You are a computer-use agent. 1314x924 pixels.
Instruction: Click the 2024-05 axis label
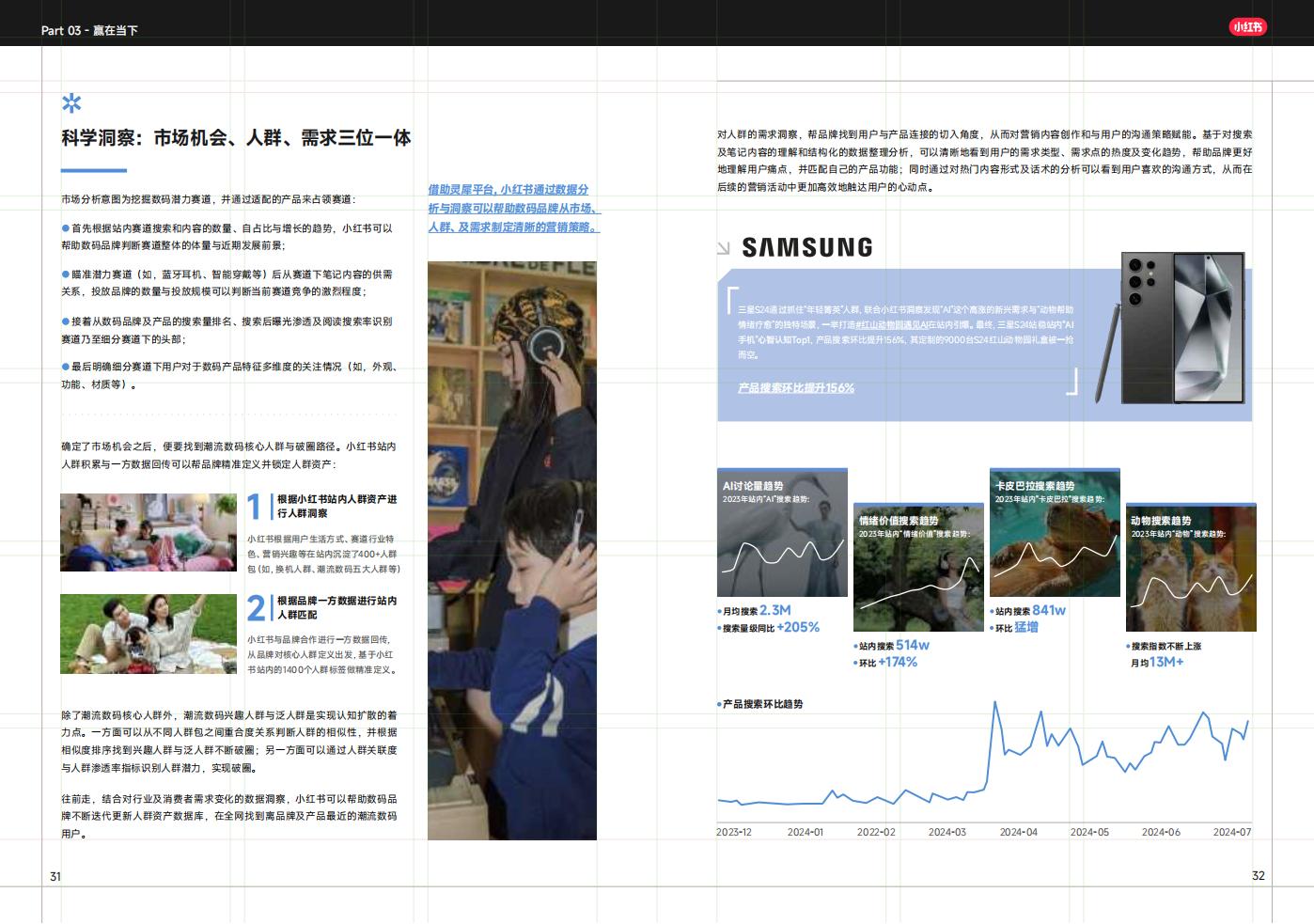click(1089, 832)
